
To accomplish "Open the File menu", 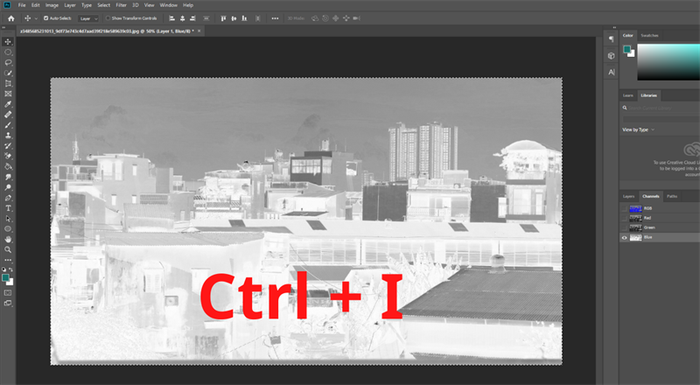I will pos(21,5).
